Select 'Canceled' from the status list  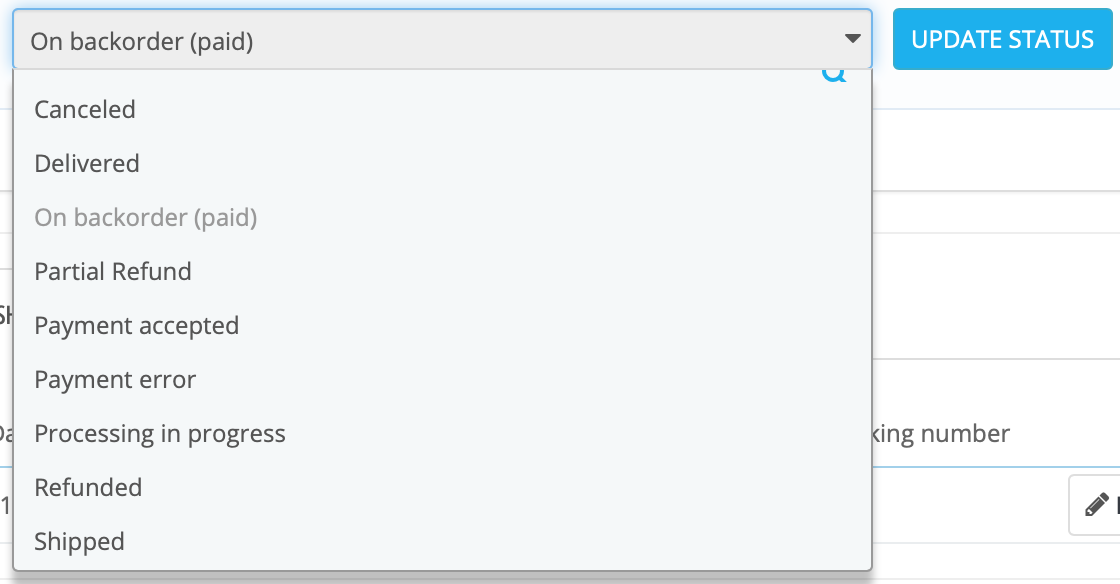85,109
